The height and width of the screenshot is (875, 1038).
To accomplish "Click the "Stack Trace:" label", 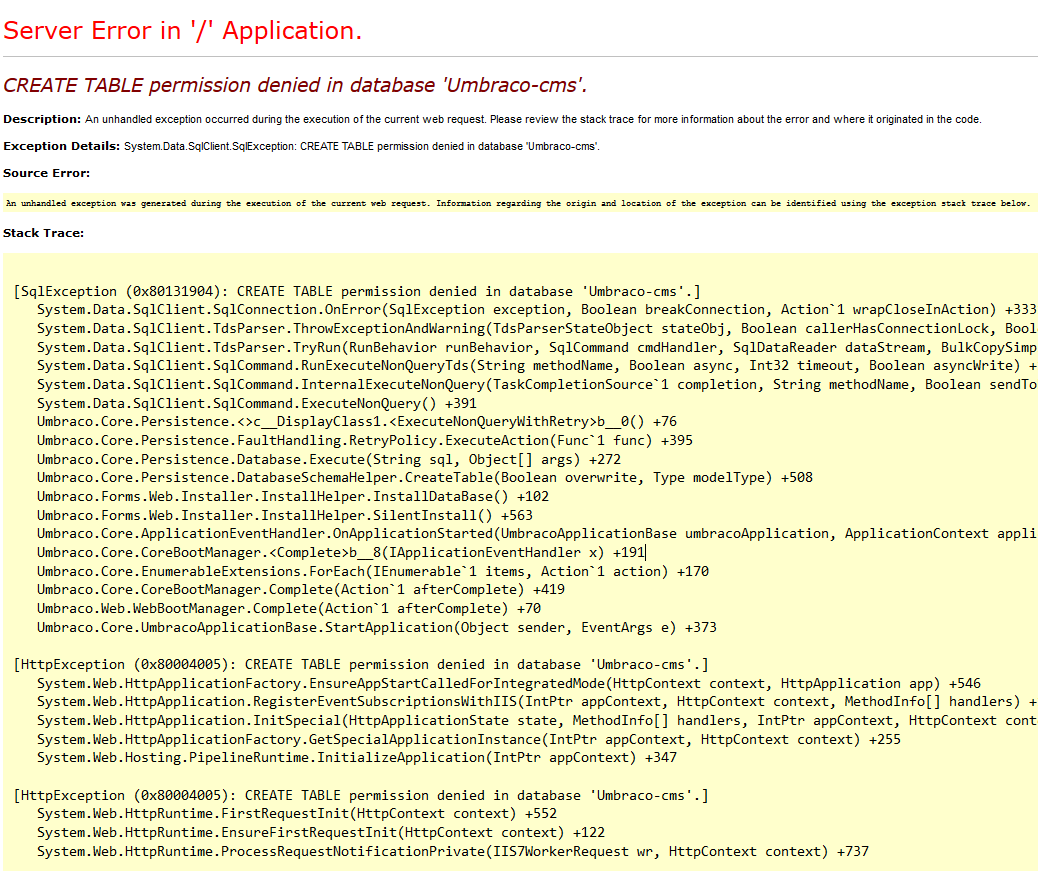I will (x=43, y=233).
